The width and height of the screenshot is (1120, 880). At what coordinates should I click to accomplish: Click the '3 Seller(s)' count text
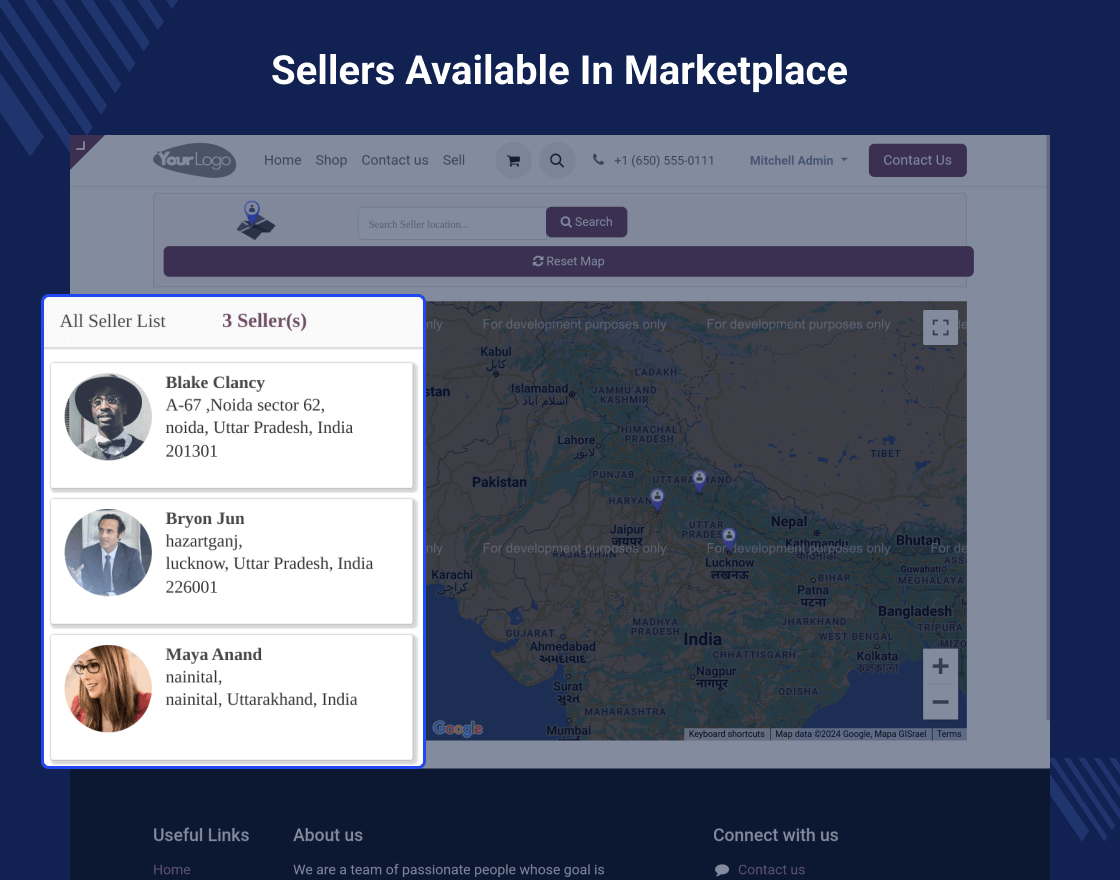tap(264, 321)
